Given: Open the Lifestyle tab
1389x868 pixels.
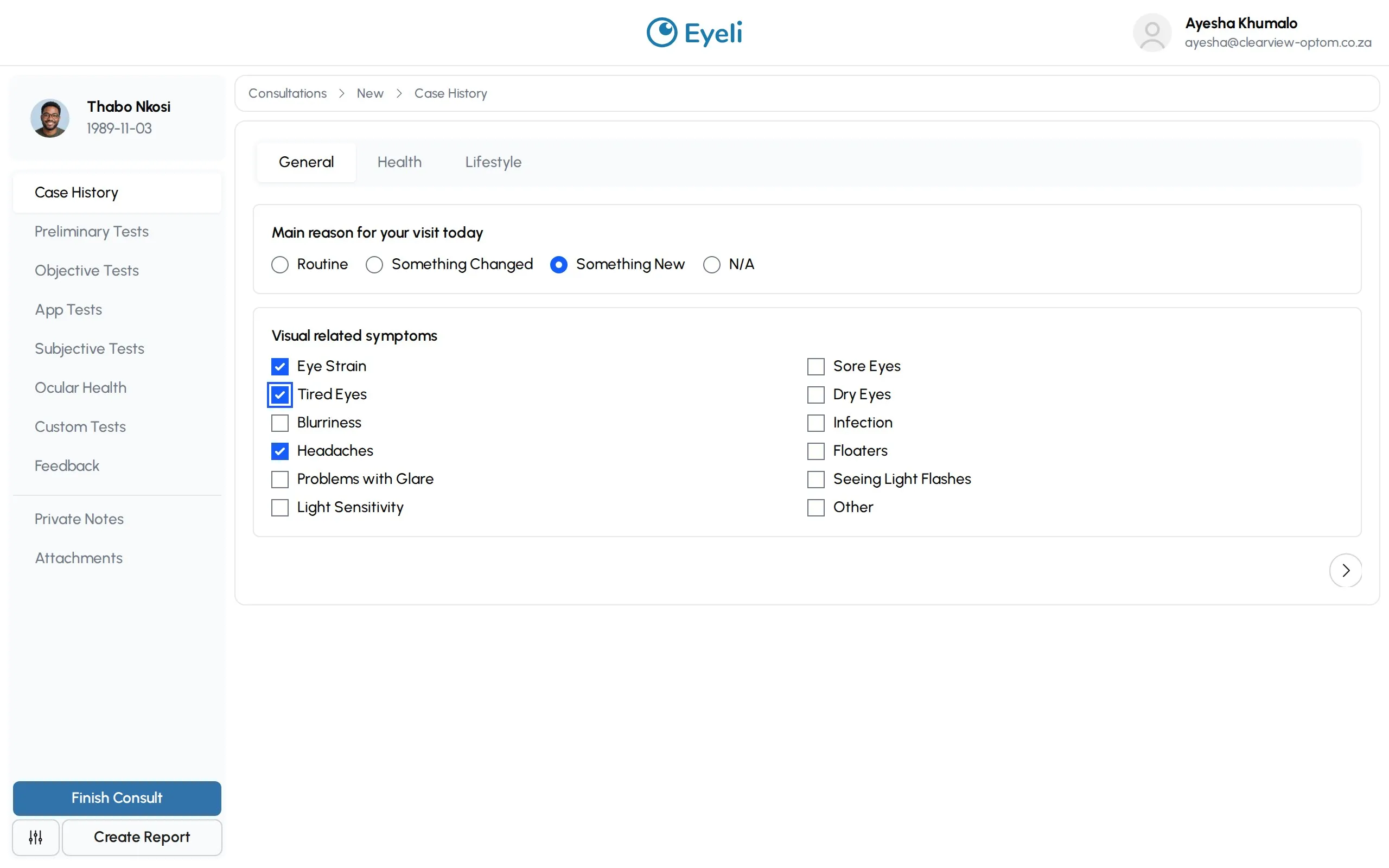Looking at the screenshot, I should (x=493, y=162).
